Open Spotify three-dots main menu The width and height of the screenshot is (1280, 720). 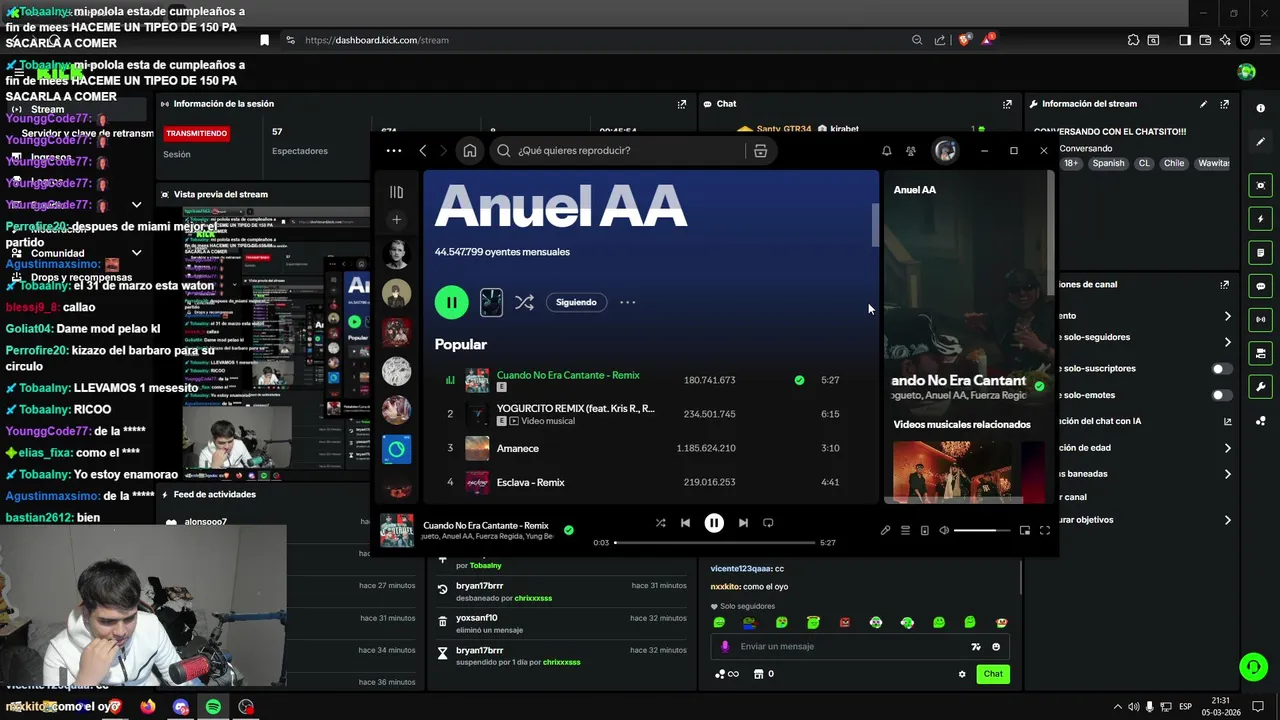394,151
